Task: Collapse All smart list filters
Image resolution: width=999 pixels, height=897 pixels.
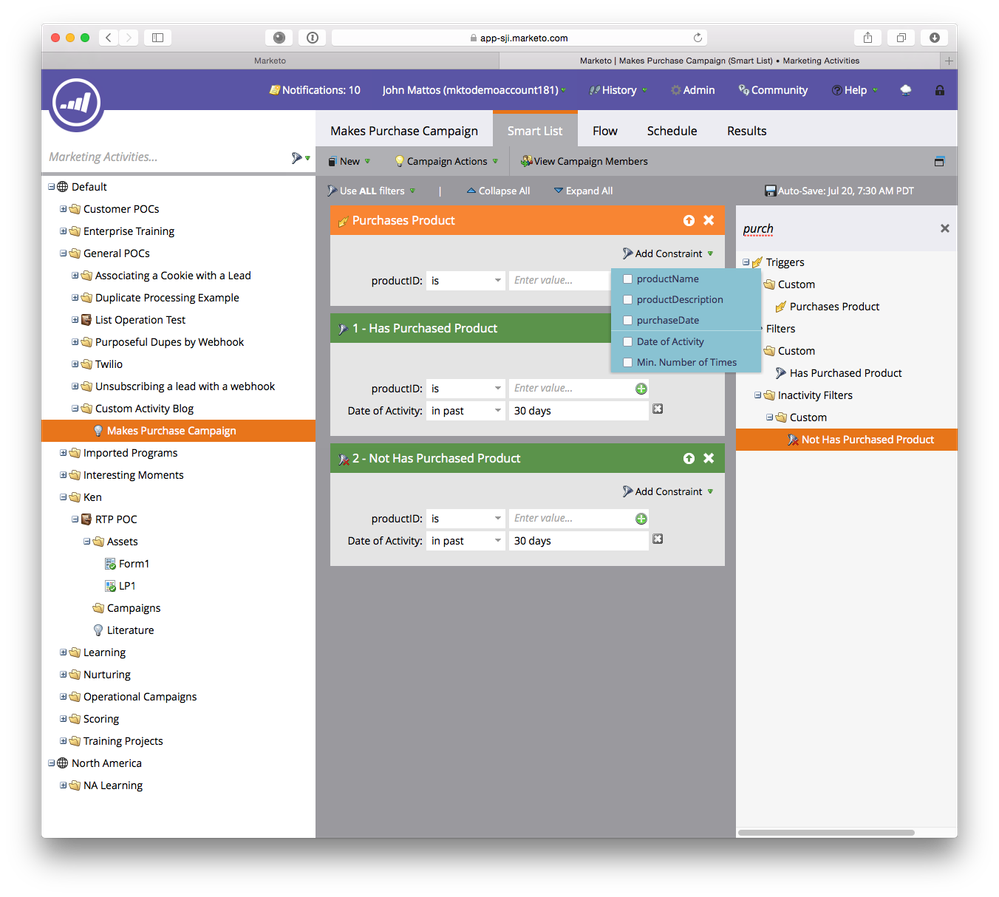Action: coord(498,190)
